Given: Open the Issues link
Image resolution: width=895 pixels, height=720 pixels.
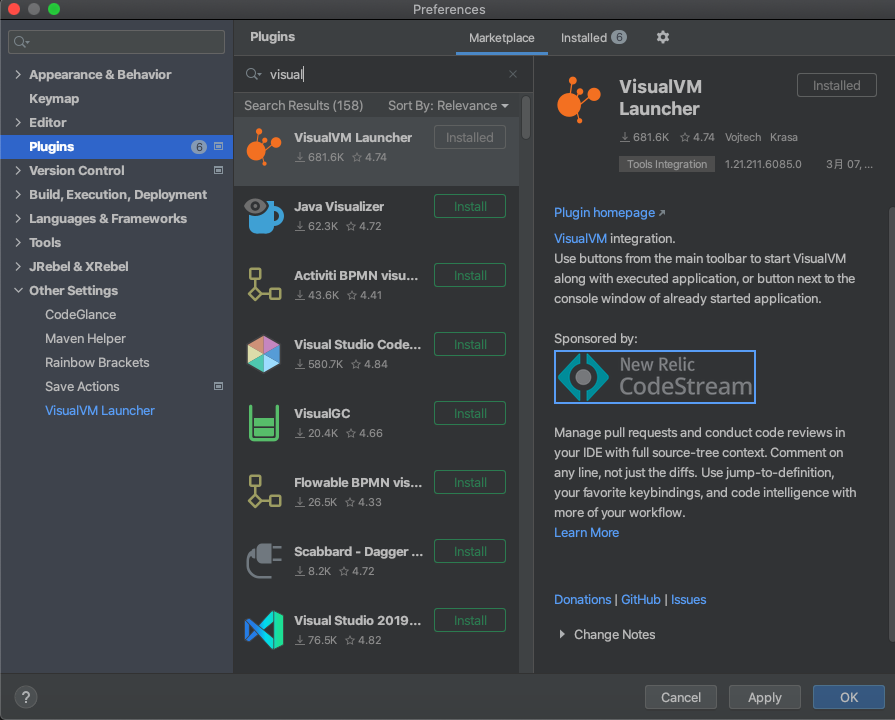Looking at the screenshot, I should 688,600.
